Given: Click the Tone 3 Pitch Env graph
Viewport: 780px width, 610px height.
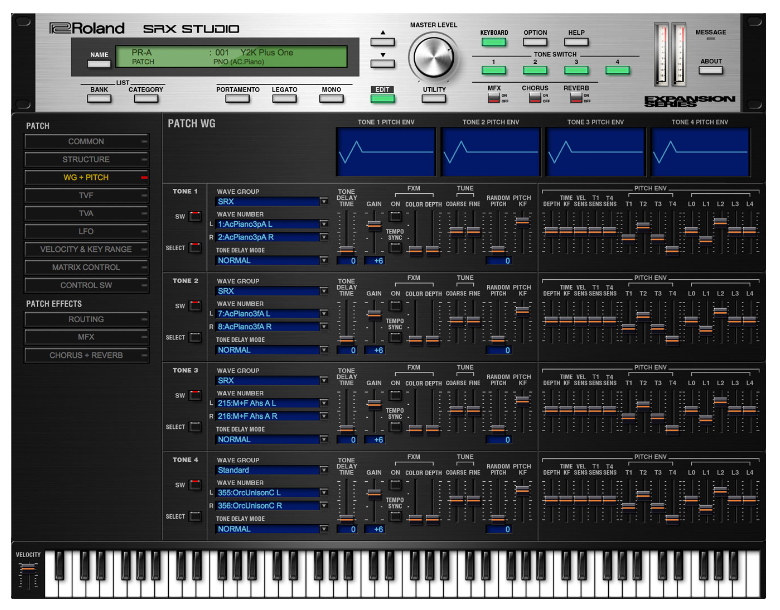Looking at the screenshot, I should (595, 152).
